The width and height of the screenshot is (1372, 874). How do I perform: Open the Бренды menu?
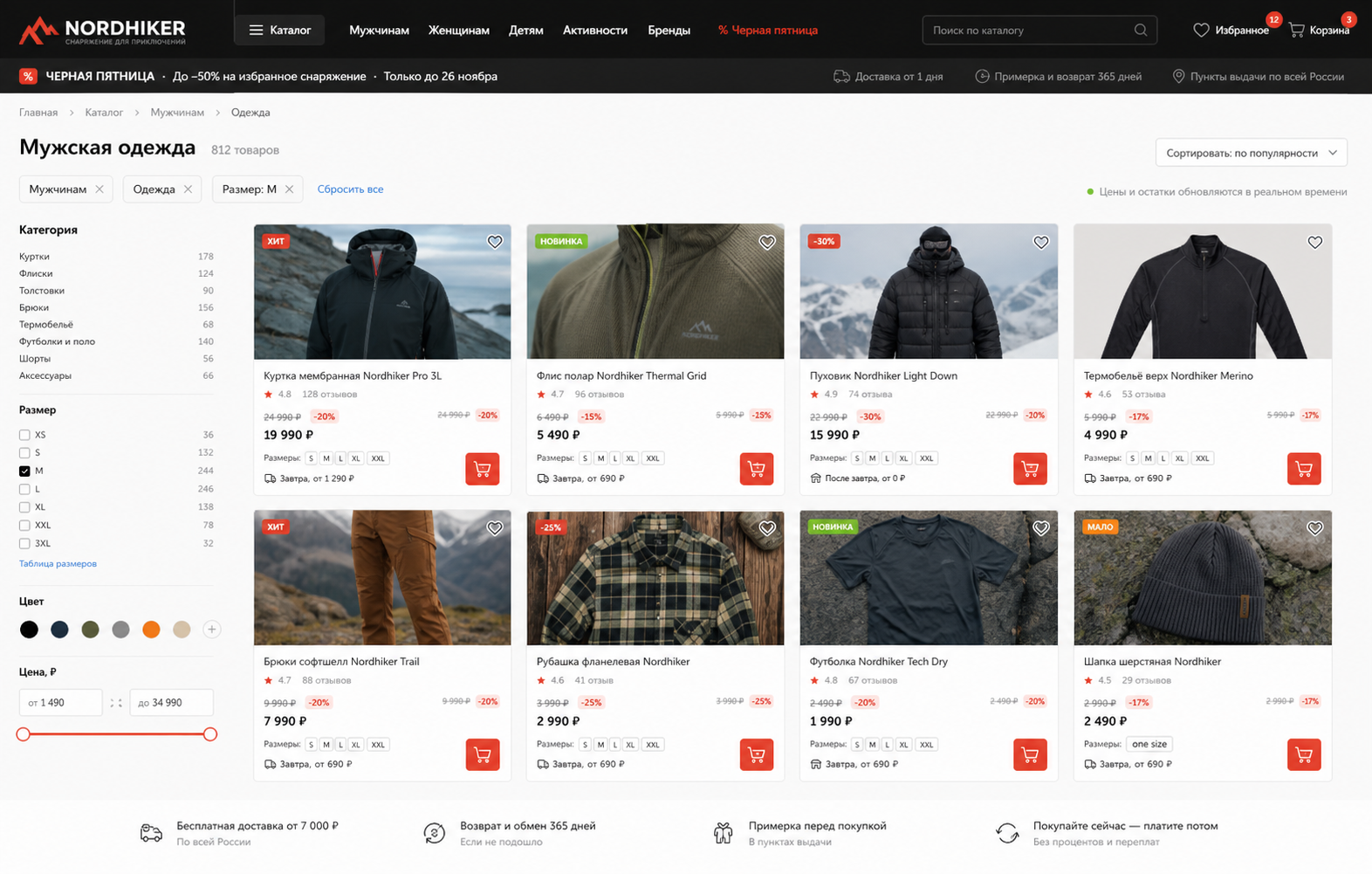point(669,30)
